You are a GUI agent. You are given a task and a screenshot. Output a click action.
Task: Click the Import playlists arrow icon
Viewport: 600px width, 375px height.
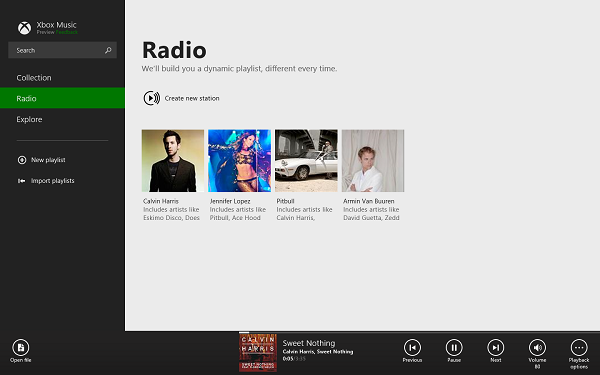coord(22,181)
